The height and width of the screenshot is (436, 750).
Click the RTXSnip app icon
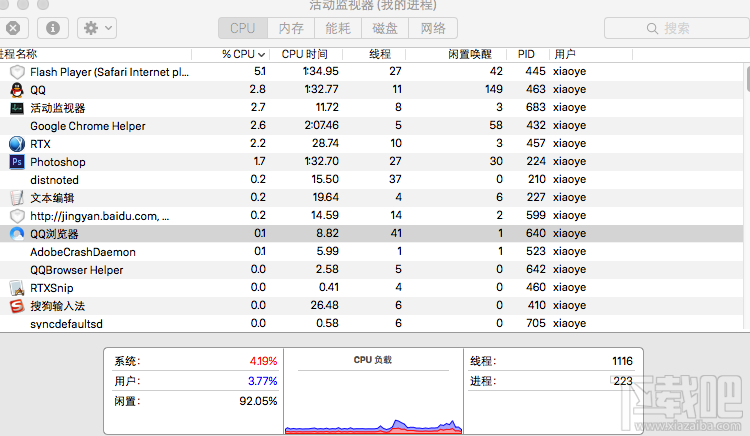point(17,288)
